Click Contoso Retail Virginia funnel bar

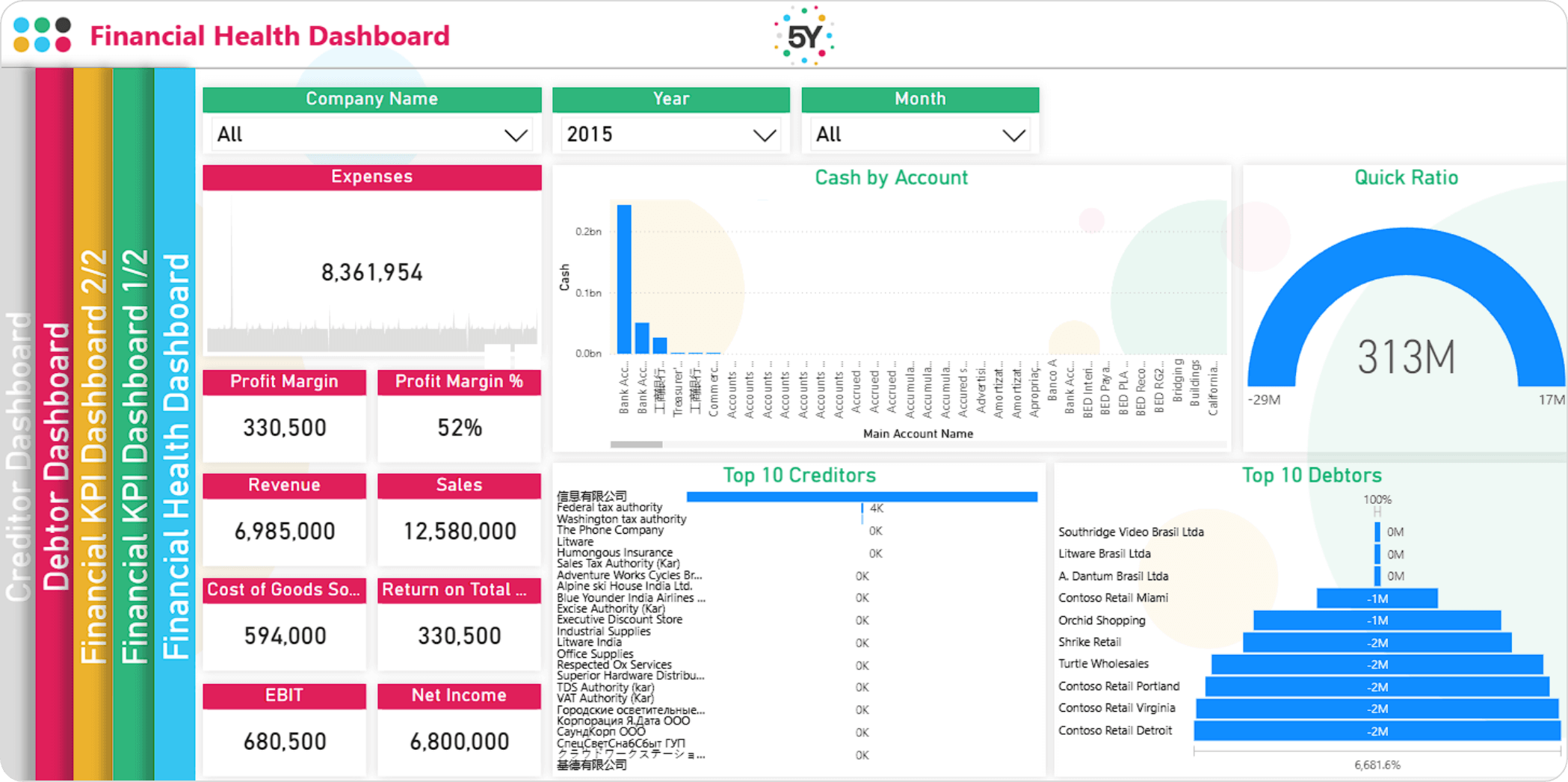tap(1377, 709)
